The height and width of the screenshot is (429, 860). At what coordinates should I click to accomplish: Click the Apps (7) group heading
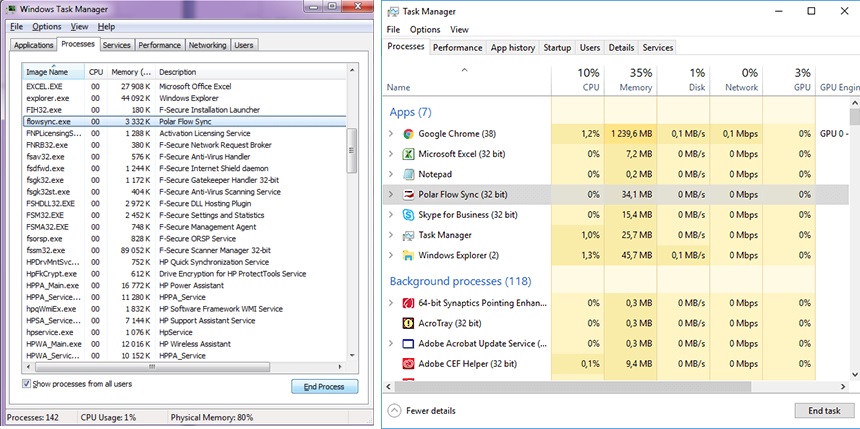tap(410, 112)
